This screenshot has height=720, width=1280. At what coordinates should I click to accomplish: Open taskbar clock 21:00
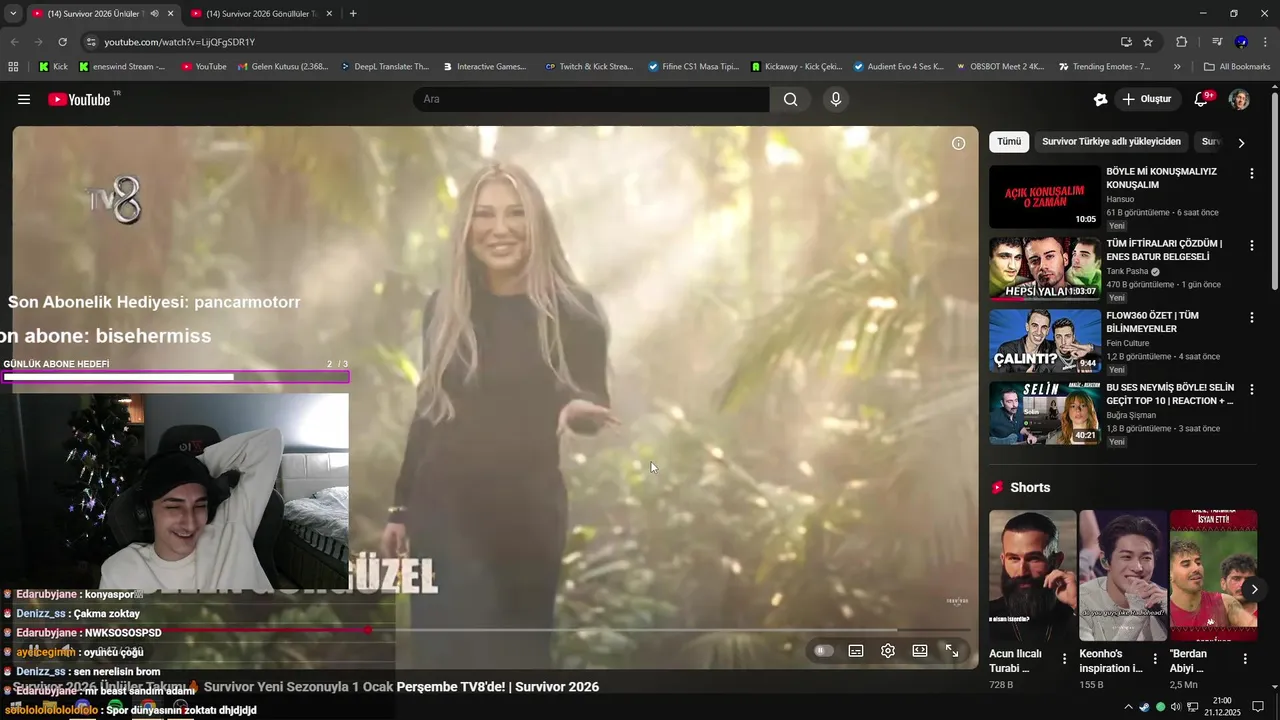click(1222, 707)
